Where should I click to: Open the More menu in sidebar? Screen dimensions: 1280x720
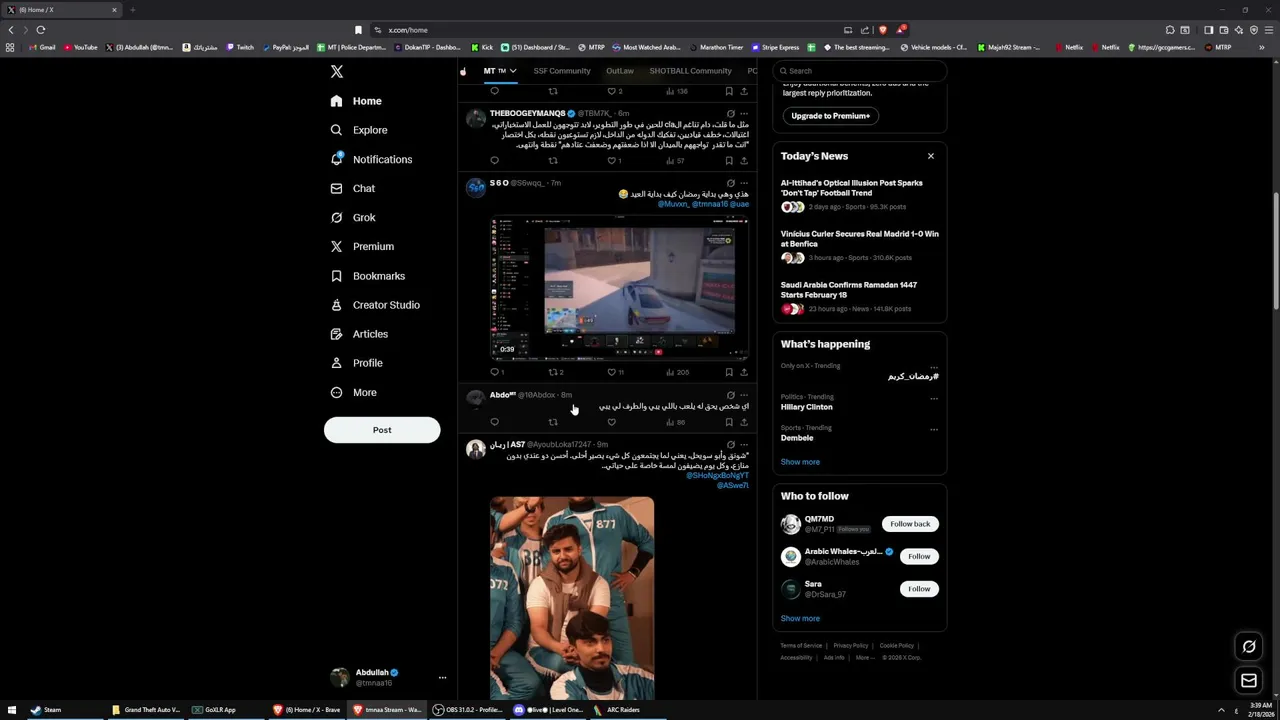click(x=353, y=392)
